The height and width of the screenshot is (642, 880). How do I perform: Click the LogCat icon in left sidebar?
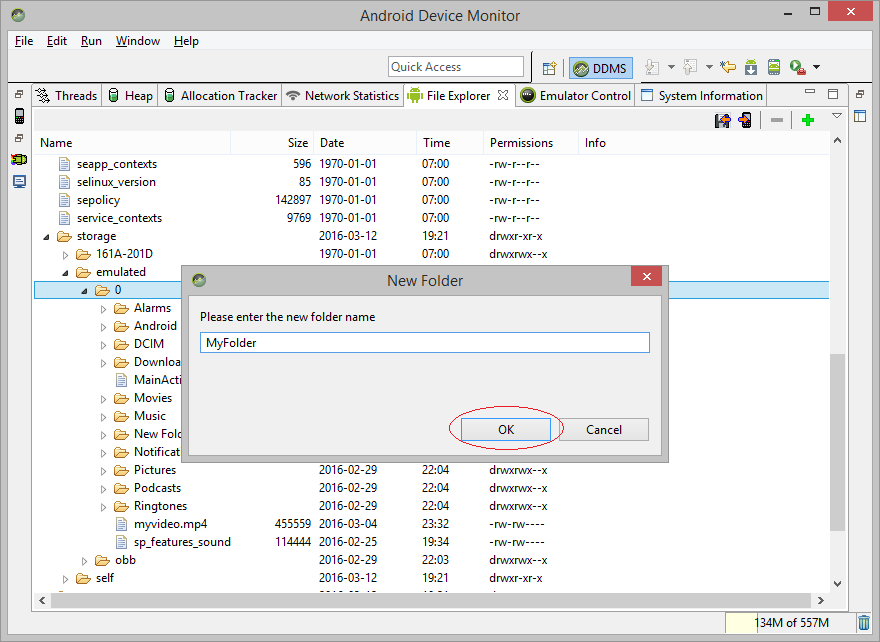pyautogui.click(x=19, y=160)
